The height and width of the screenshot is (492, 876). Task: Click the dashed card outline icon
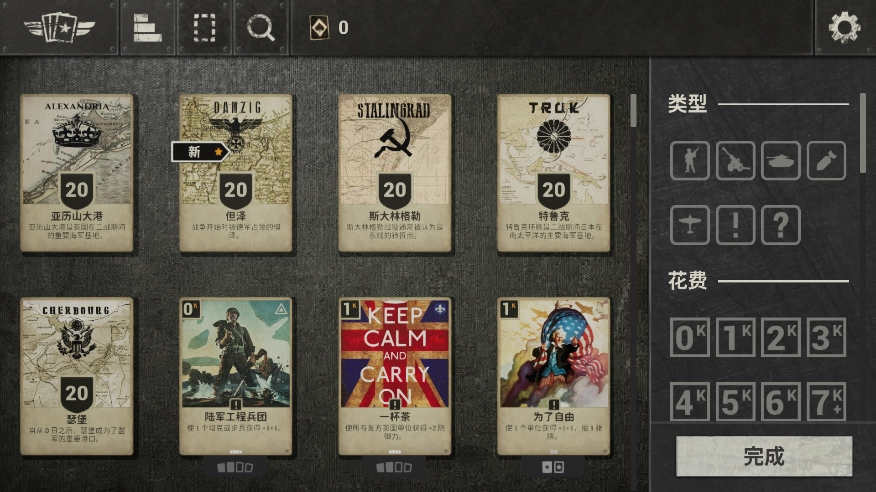204,27
